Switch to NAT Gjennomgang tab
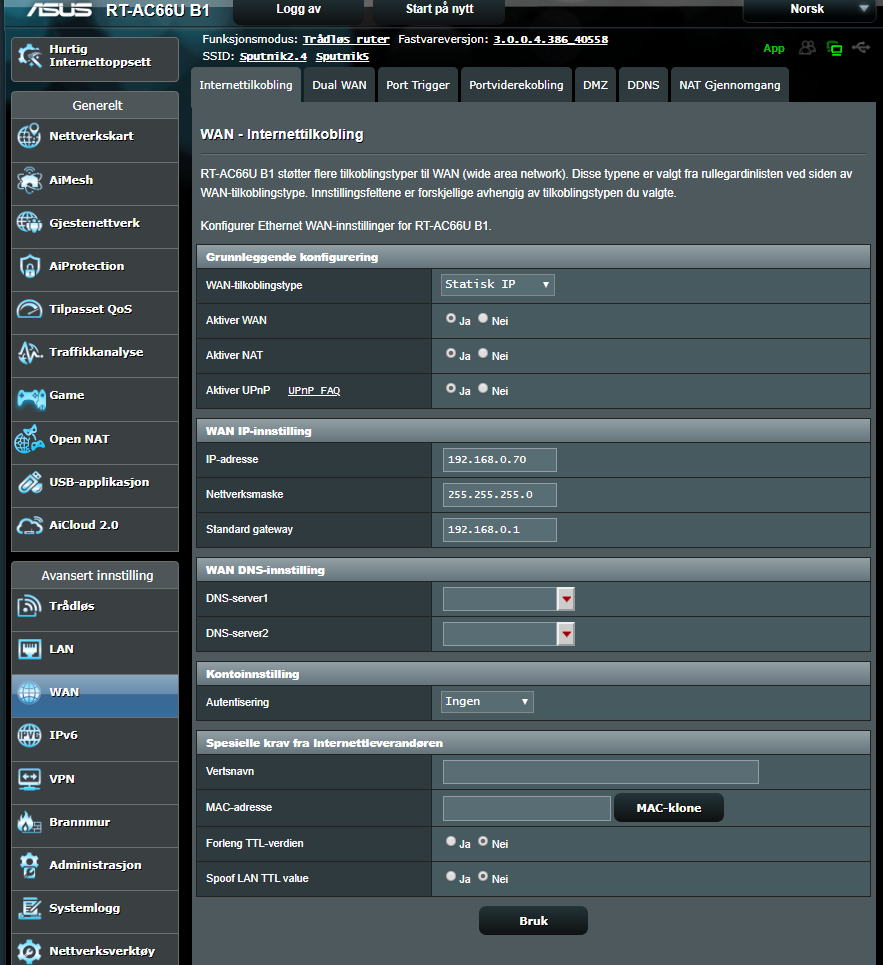This screenshot has width=883, height=965. [730, 85]
